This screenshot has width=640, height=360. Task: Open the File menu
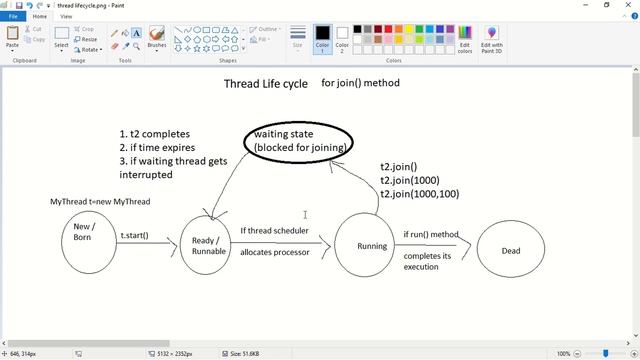[x=13, y=16]
